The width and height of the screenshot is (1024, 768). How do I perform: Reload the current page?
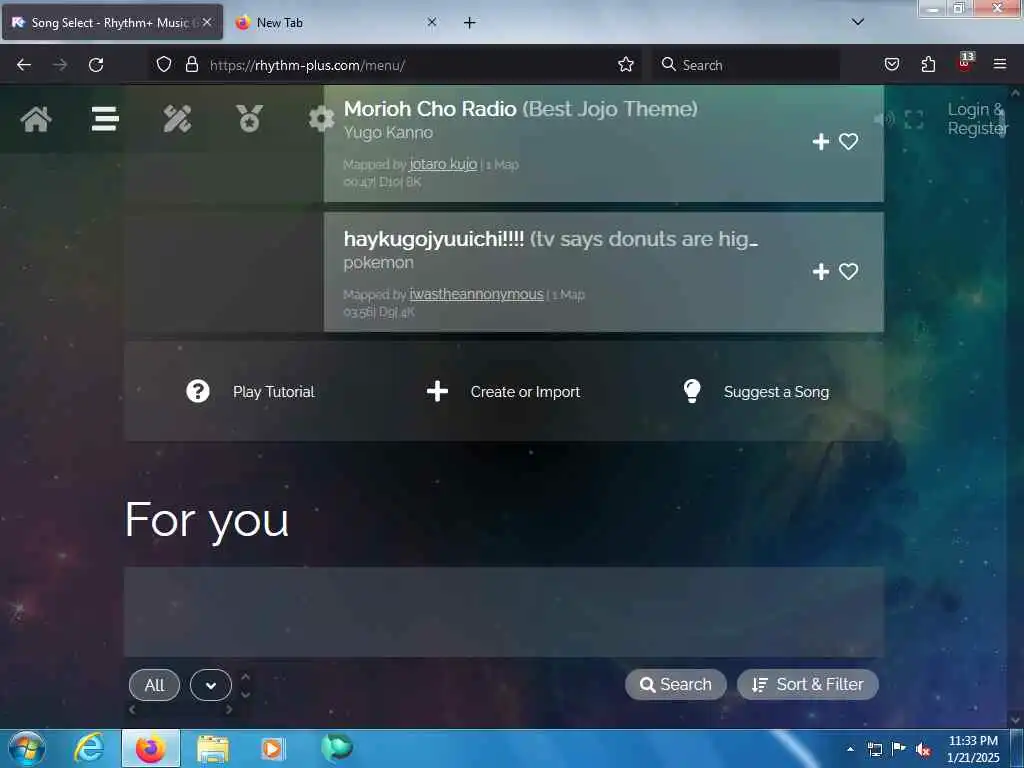tap(96, 65)
